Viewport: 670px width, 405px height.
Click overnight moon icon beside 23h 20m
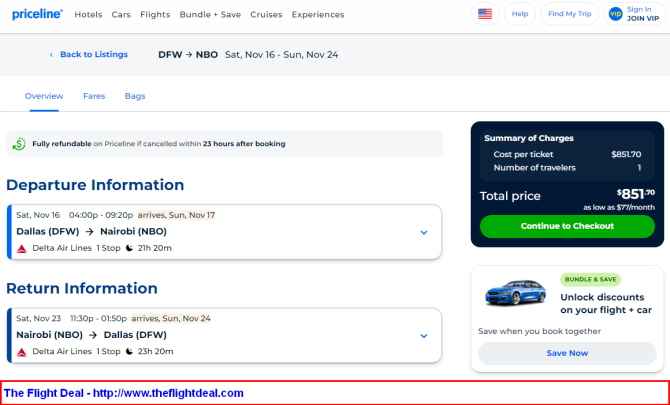coord(129,352)
